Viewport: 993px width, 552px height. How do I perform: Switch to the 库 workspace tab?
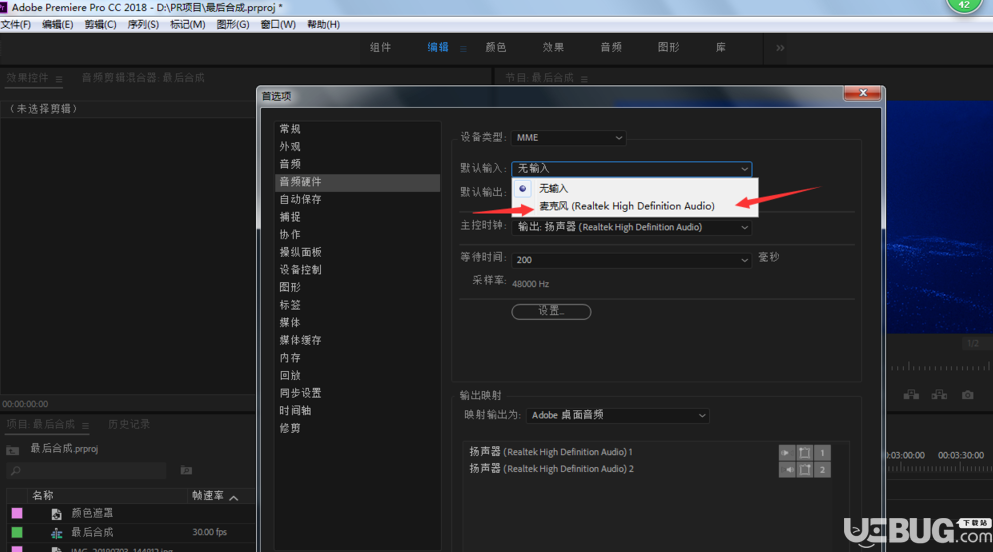pos(721,47)
